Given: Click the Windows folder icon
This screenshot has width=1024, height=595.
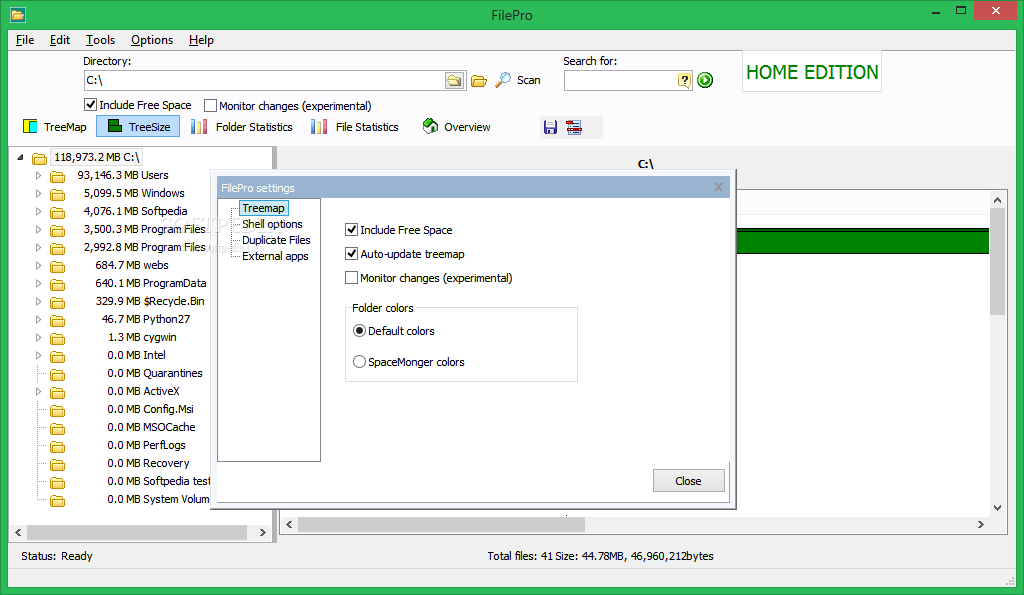Looking at the screenshot, I should [x=57, y=195].
